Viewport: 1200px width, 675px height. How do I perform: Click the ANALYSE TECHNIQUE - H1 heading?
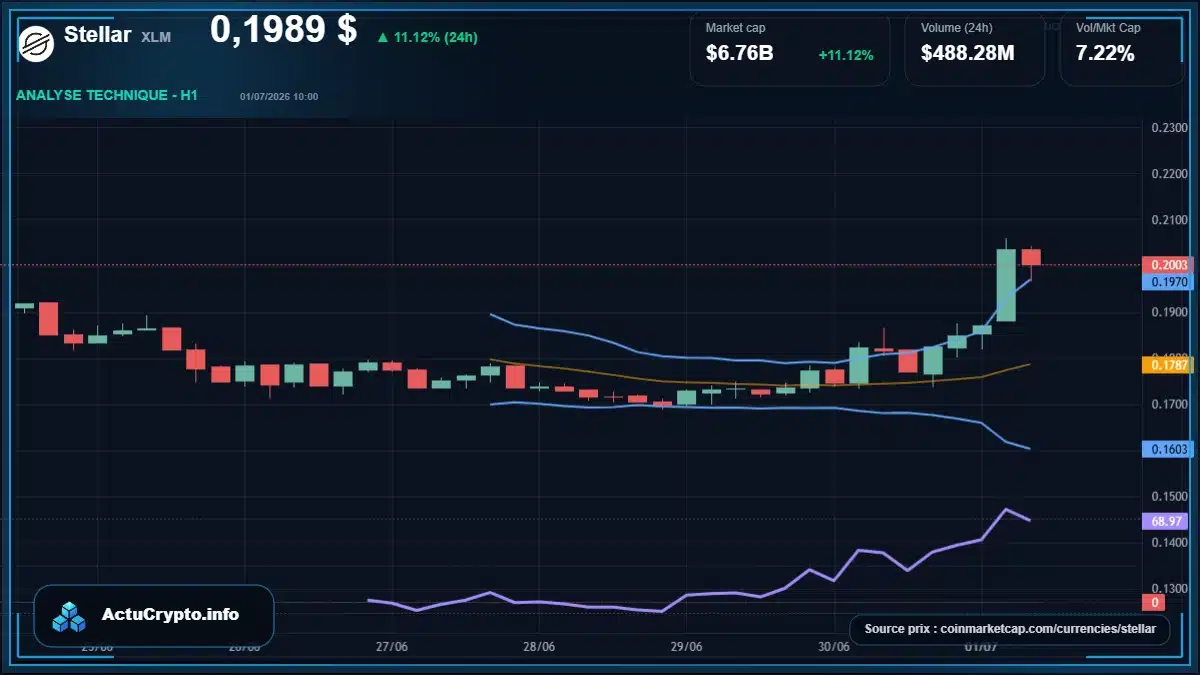coord(107,96)
